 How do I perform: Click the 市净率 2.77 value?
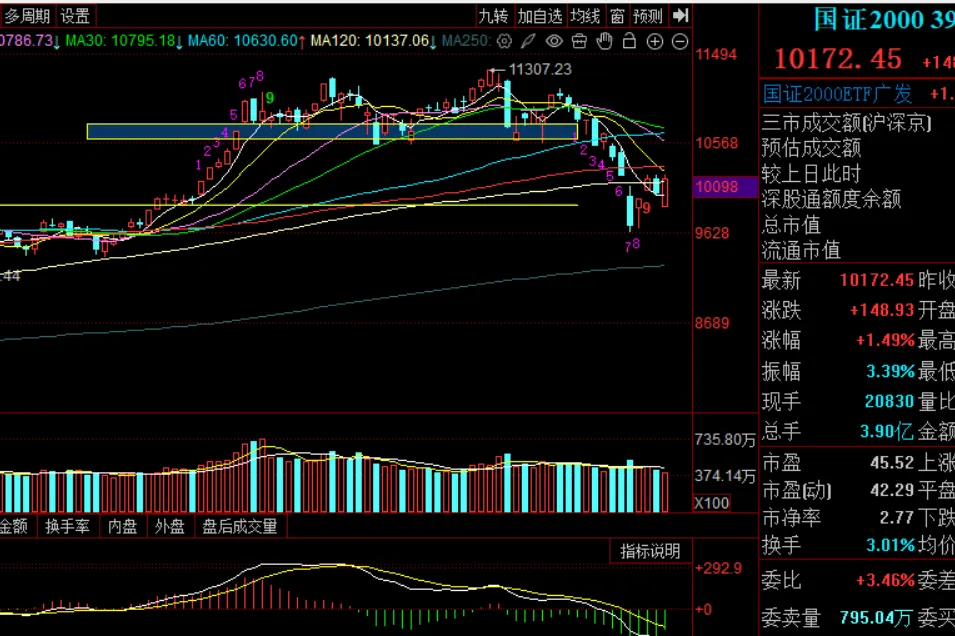[x=897, y=518]
